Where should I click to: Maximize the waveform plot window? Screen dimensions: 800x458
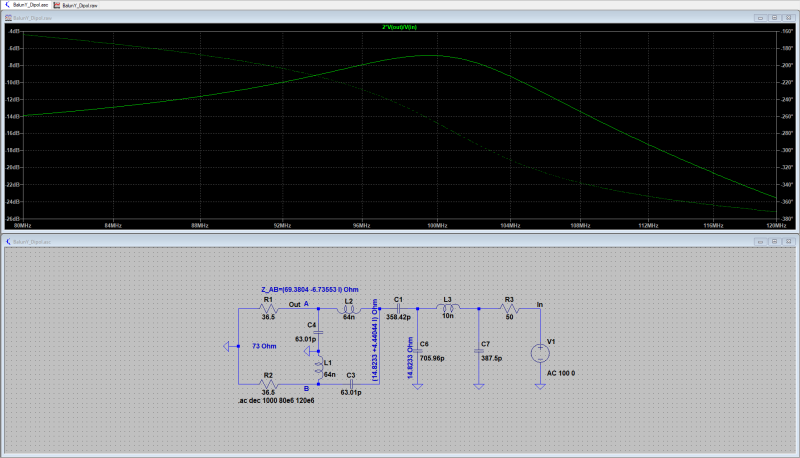774,18
